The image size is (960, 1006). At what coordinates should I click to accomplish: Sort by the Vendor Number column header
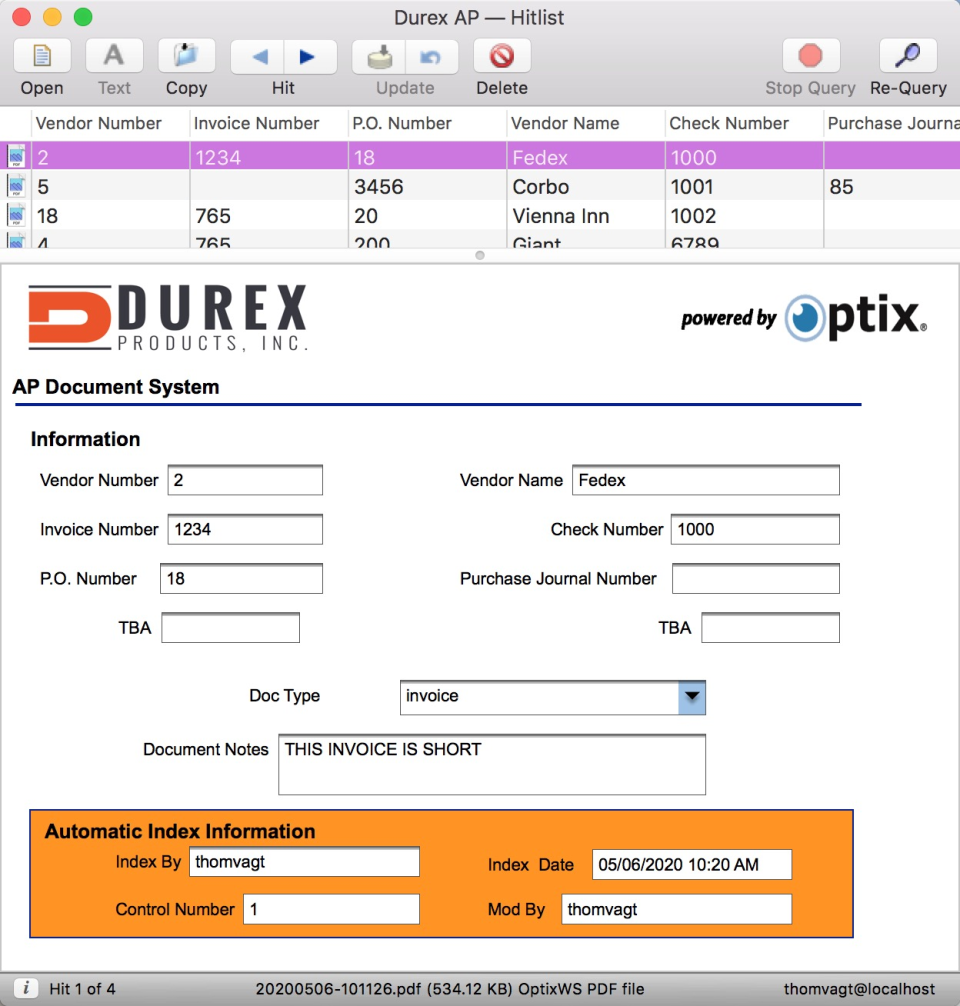pyautogui.click(x=97, y=123)
